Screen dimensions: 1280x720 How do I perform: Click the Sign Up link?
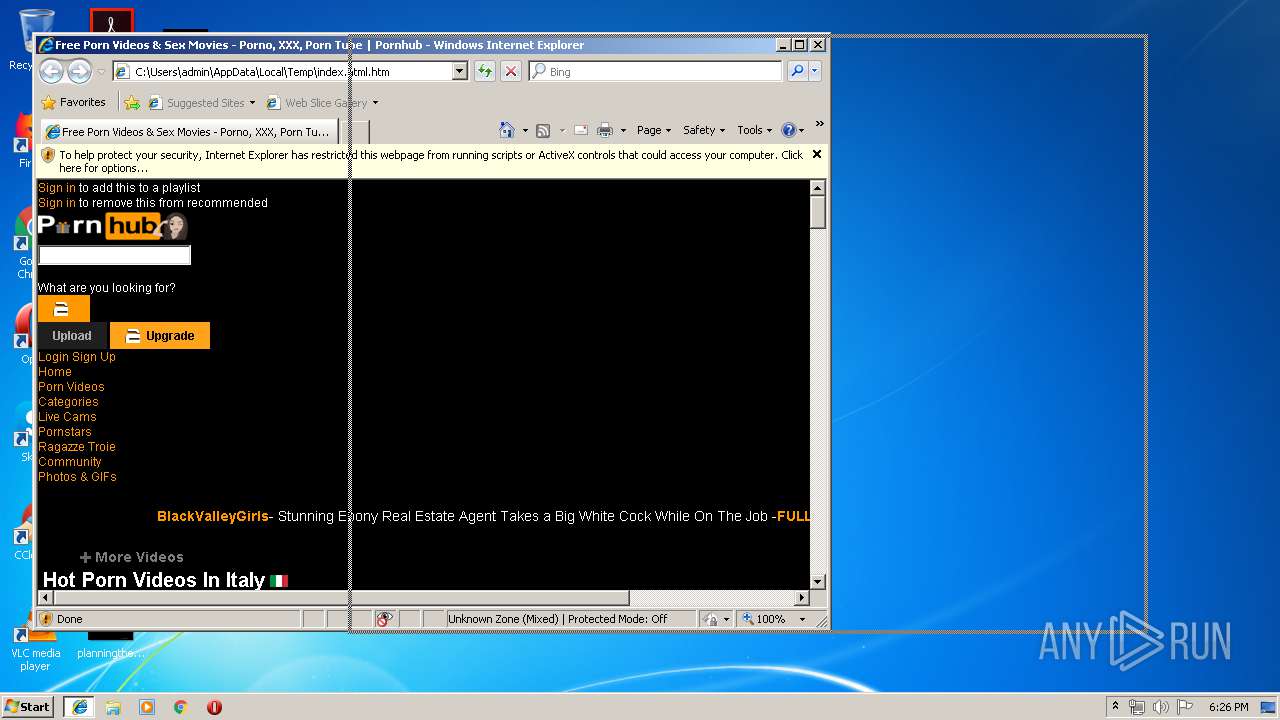click(x=94, y=357)
